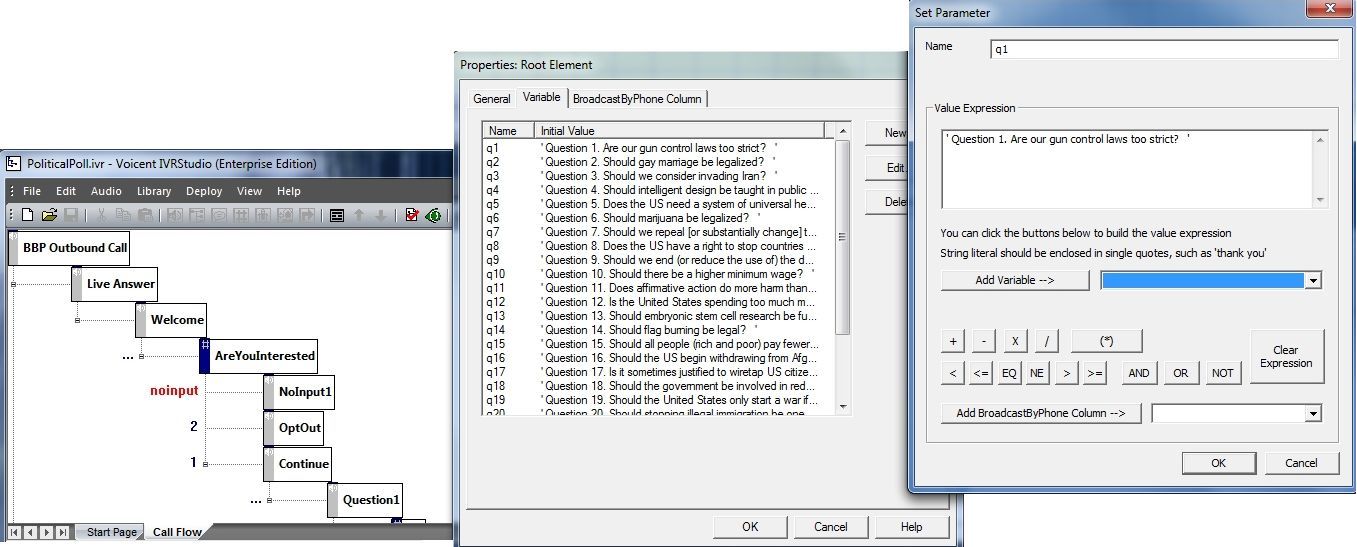Open the BroadcastByPhone Column dropdown
This screenshot has width=1357, height=547.
click(x=1312, y=413)
